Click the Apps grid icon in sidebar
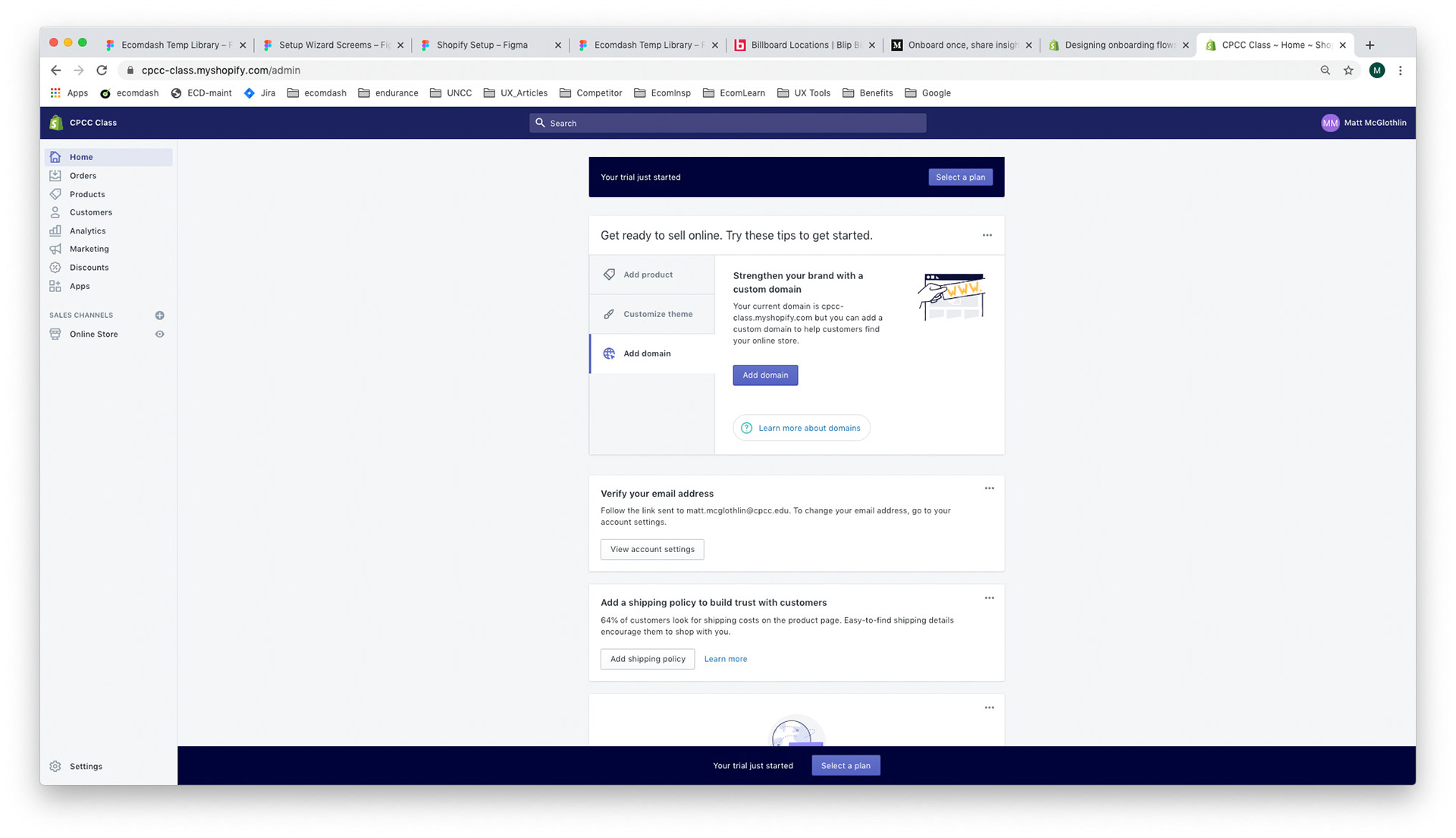 point(55,286)
